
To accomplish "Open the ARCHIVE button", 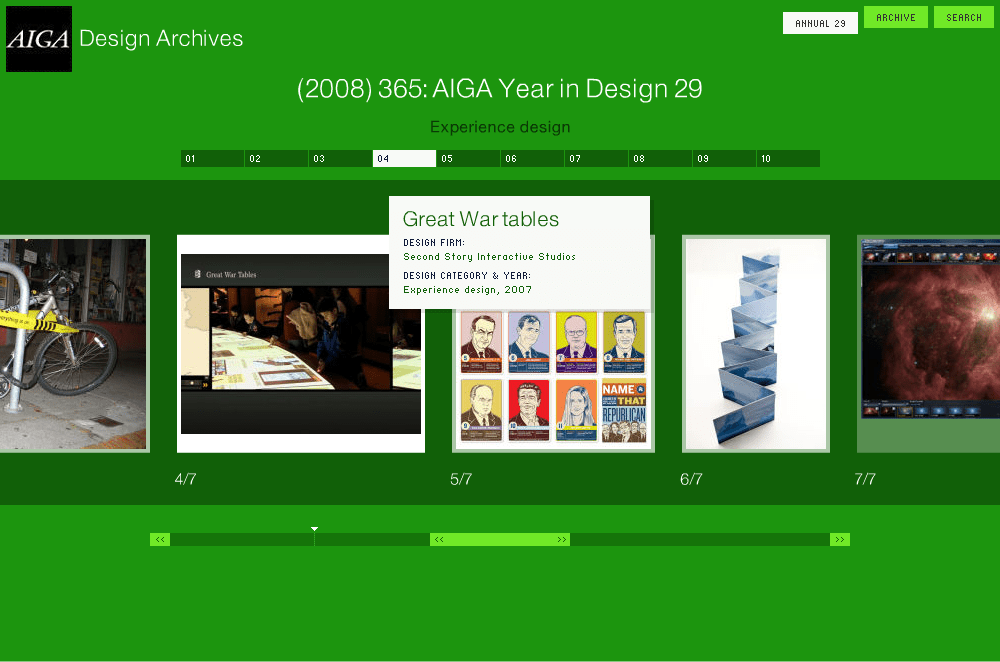I will [x=895, y=17].
